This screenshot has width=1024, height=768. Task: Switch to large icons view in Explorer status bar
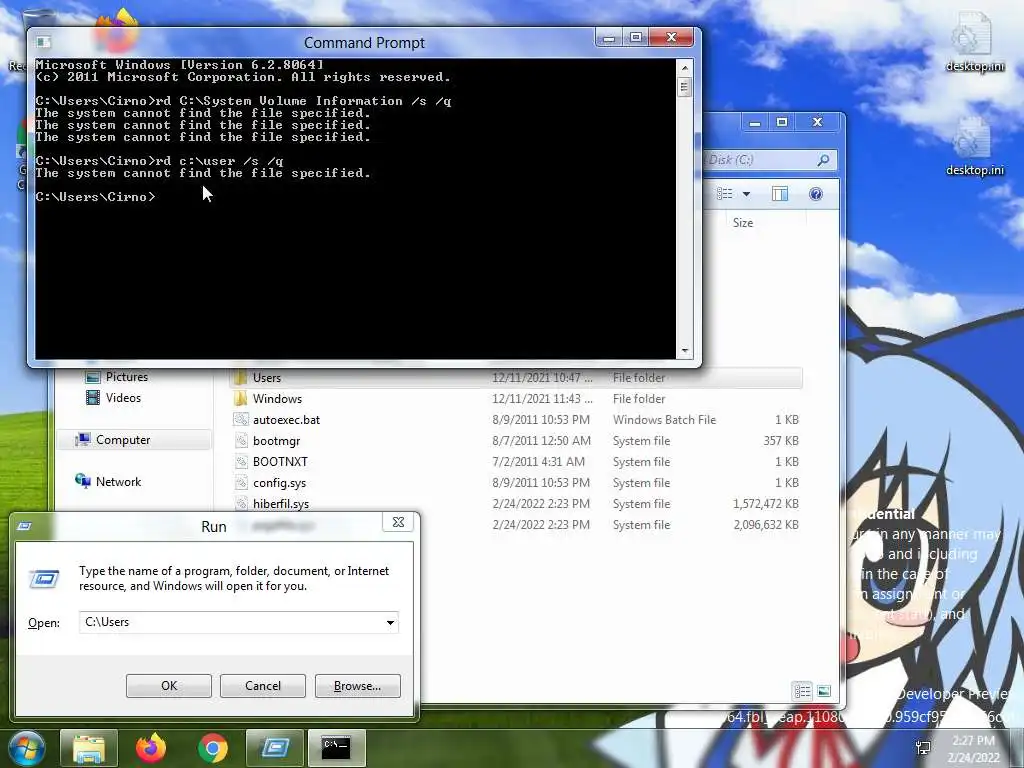824,691
